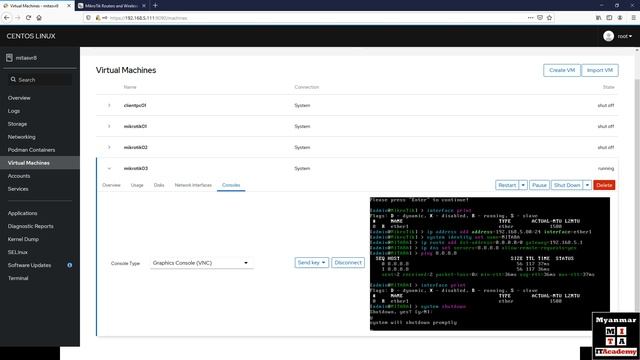Open Accounts in the sidebar
This screenshot has height=360, width=640.
click(x=19, y=176)
